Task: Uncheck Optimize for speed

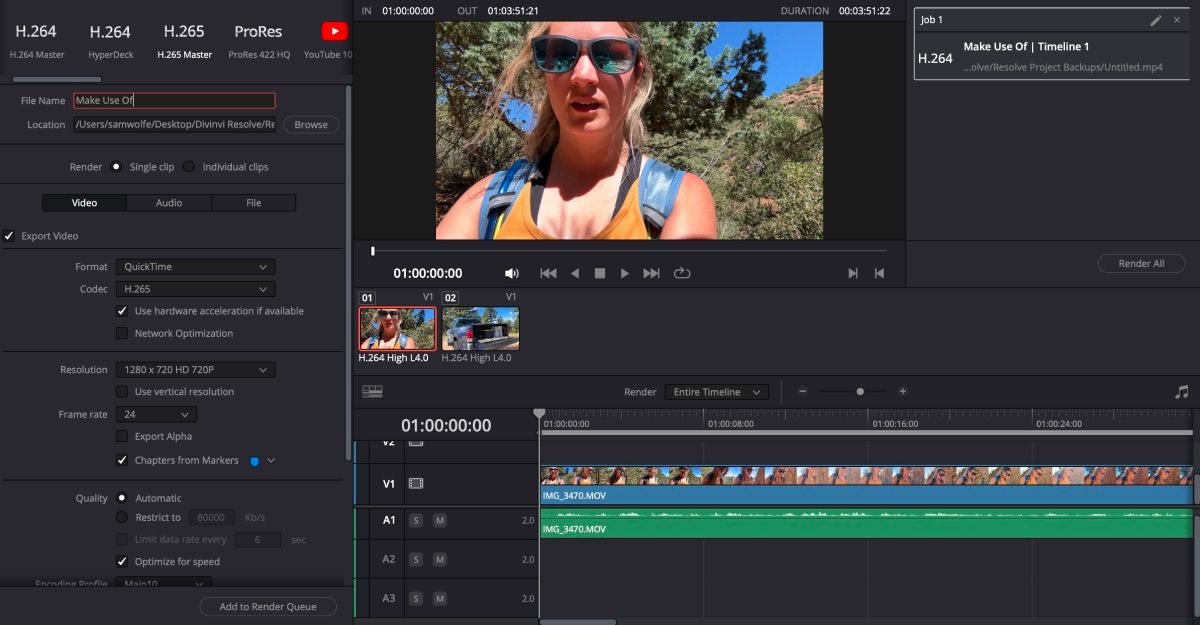Action: point(122,561)
